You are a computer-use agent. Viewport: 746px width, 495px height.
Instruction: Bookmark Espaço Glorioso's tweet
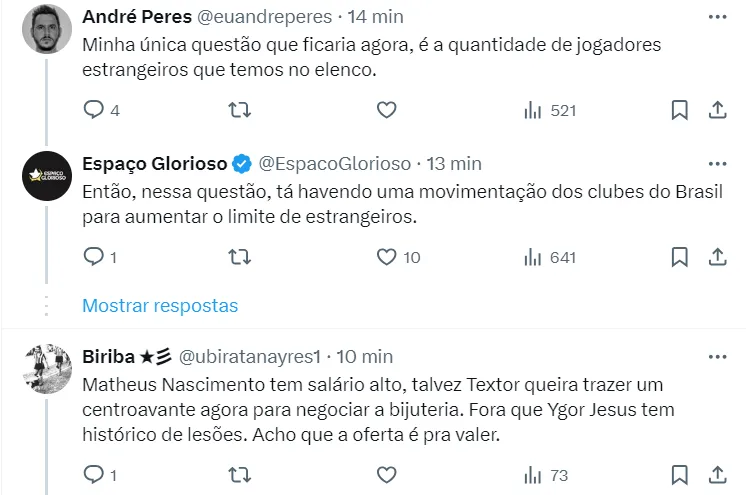pos(679,257)
